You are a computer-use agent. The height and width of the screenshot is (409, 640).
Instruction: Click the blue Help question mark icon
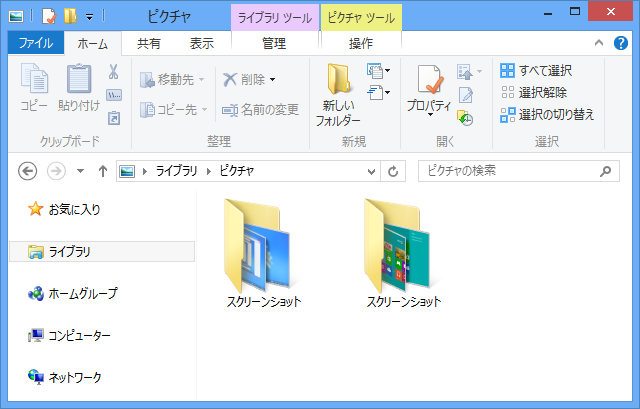pyautogui.click(x=621, y=43)
